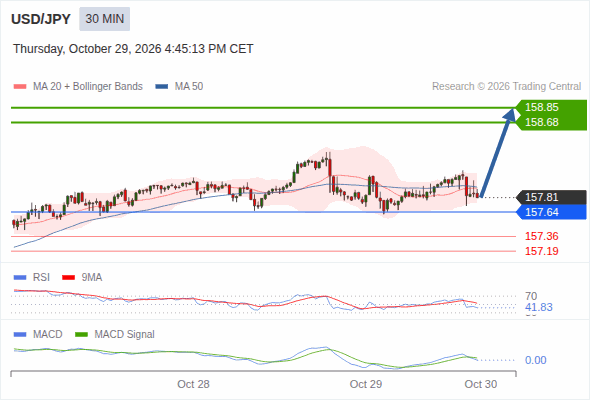
Task: Click the MA 20 + Bollinger Bands red swatch
Action: point(20,87)
